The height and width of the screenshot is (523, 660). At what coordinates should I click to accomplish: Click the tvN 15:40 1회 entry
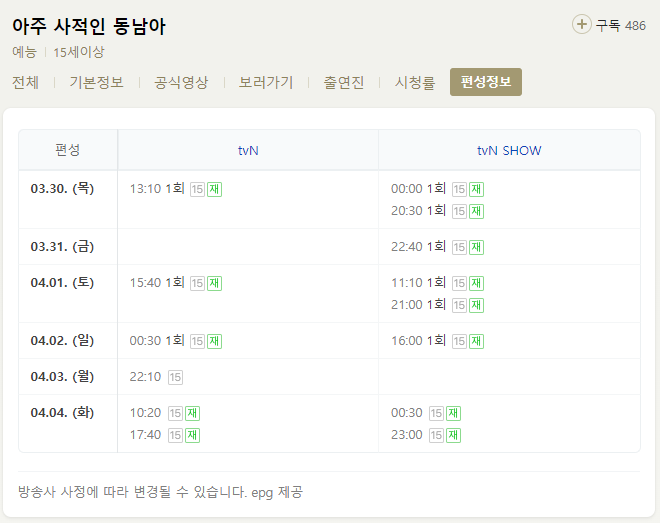coord(176,283)
